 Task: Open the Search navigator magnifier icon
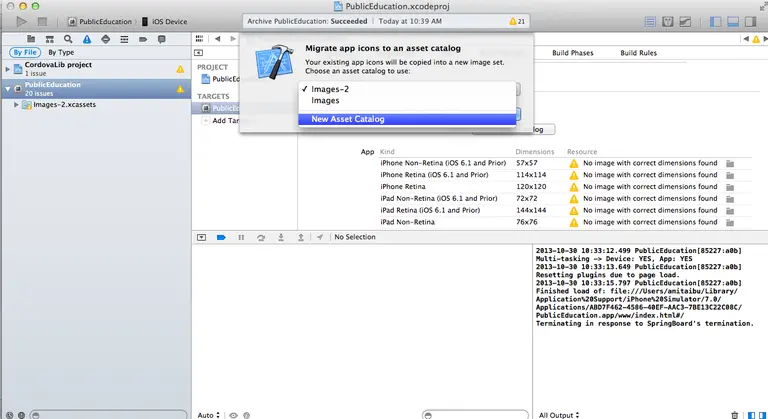tap(68, 39)
